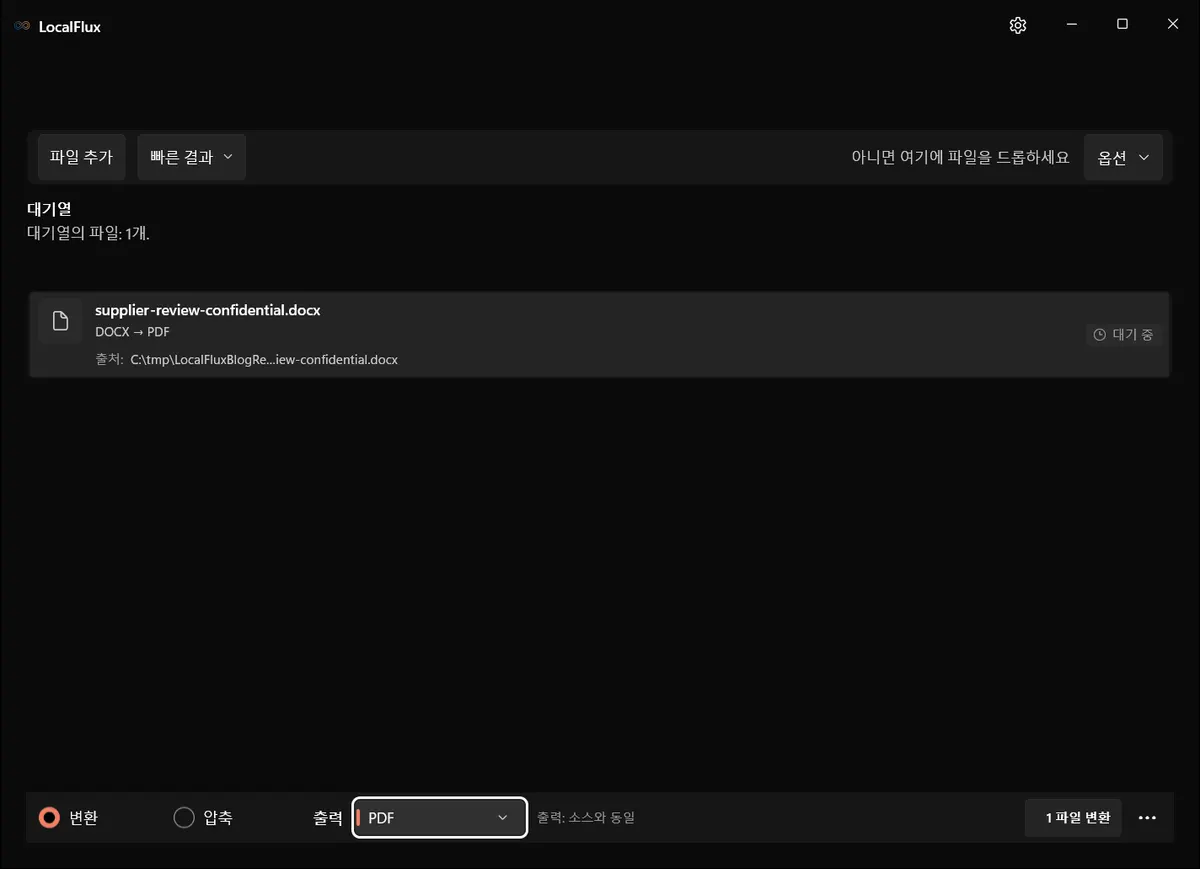Click the 출력: 소스와 동일 text

point(586,818)
